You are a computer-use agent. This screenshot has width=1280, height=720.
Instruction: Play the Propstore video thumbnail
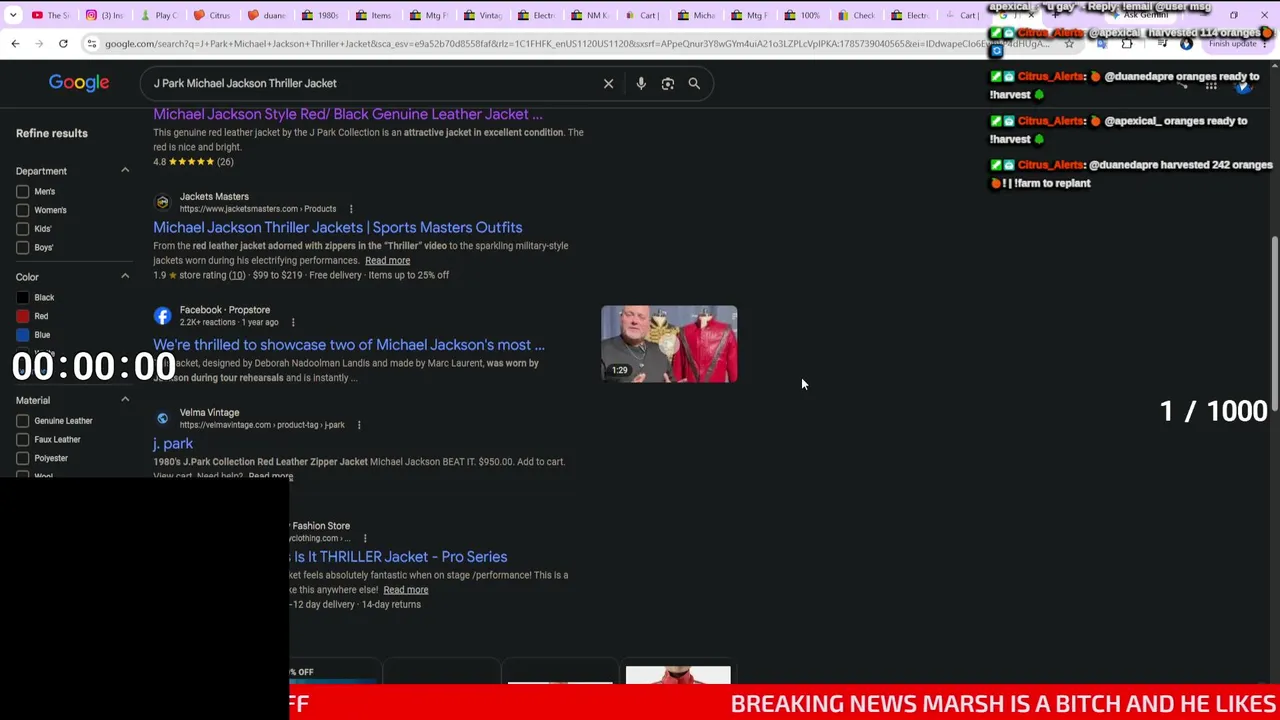point(669,344)
